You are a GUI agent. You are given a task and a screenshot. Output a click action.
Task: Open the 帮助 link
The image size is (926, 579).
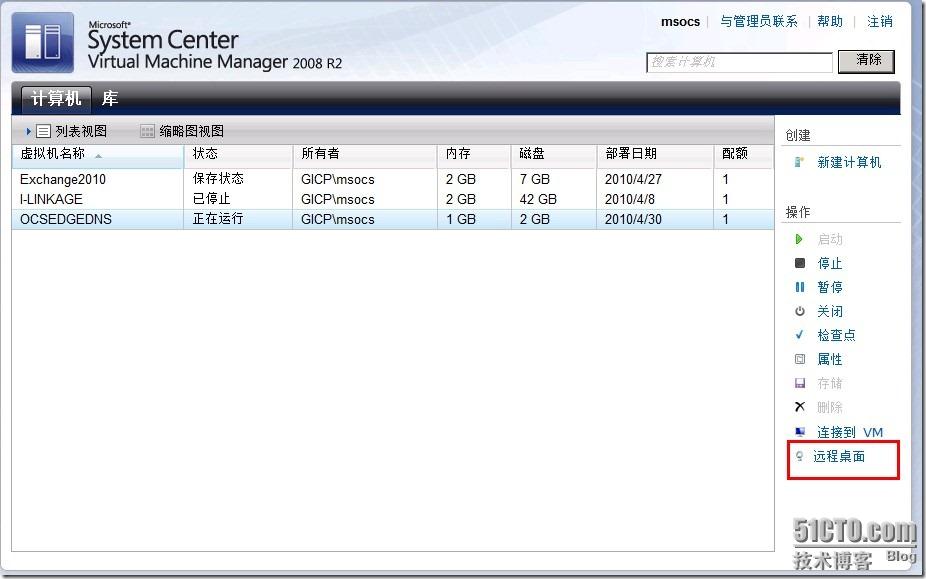coord(830,22)
